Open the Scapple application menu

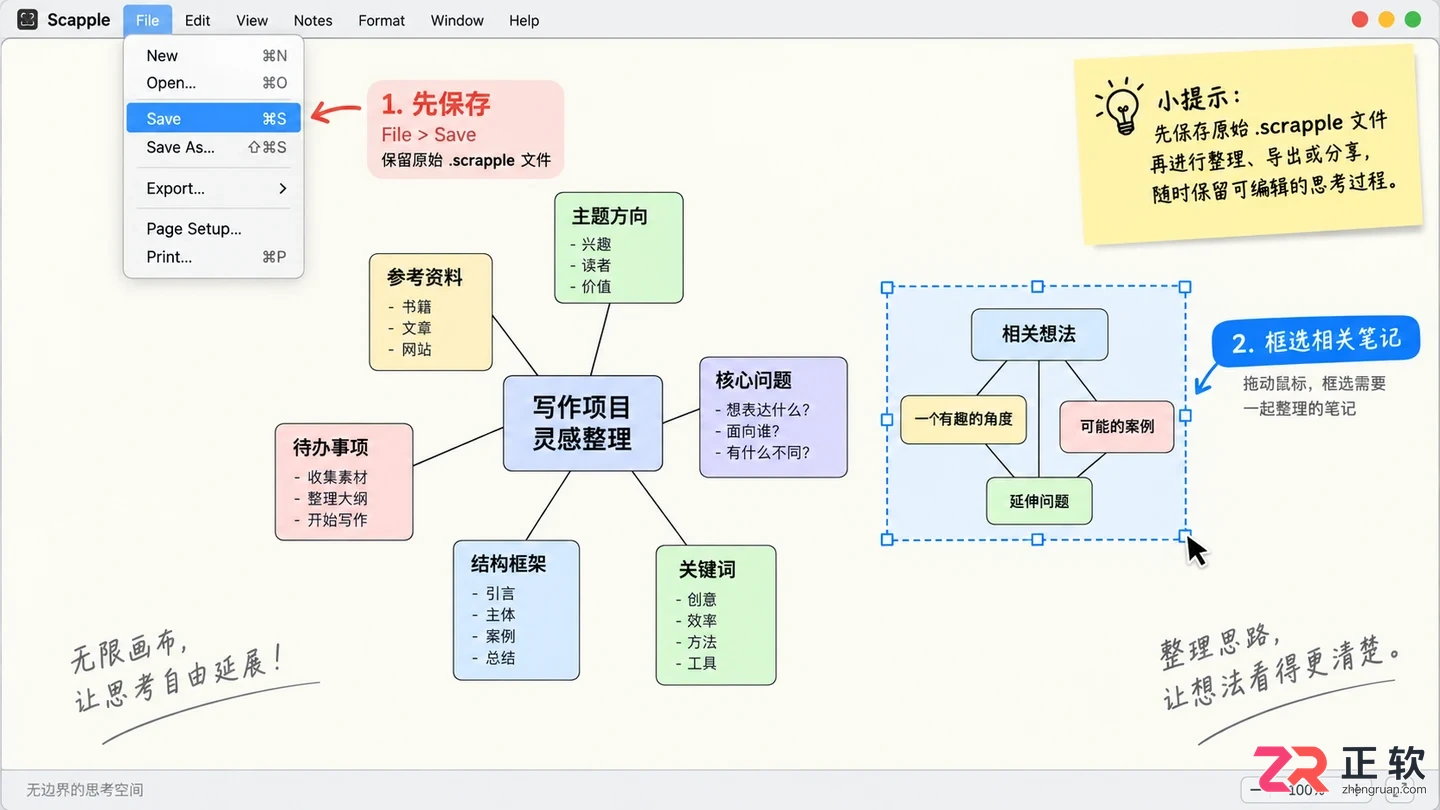point(79,20)
